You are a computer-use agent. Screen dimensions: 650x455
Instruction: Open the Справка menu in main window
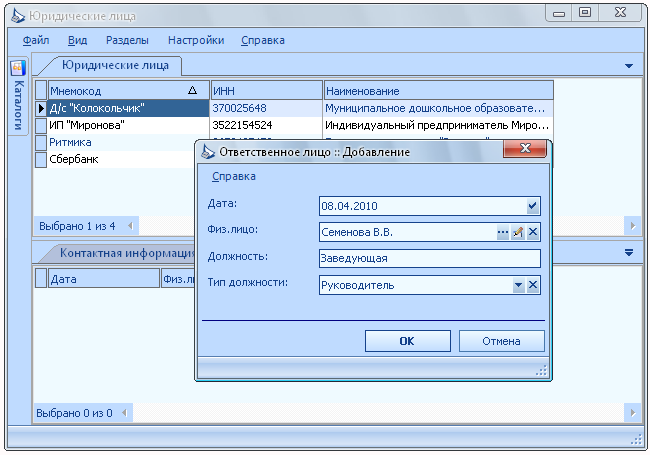click(x=263, y=40)
